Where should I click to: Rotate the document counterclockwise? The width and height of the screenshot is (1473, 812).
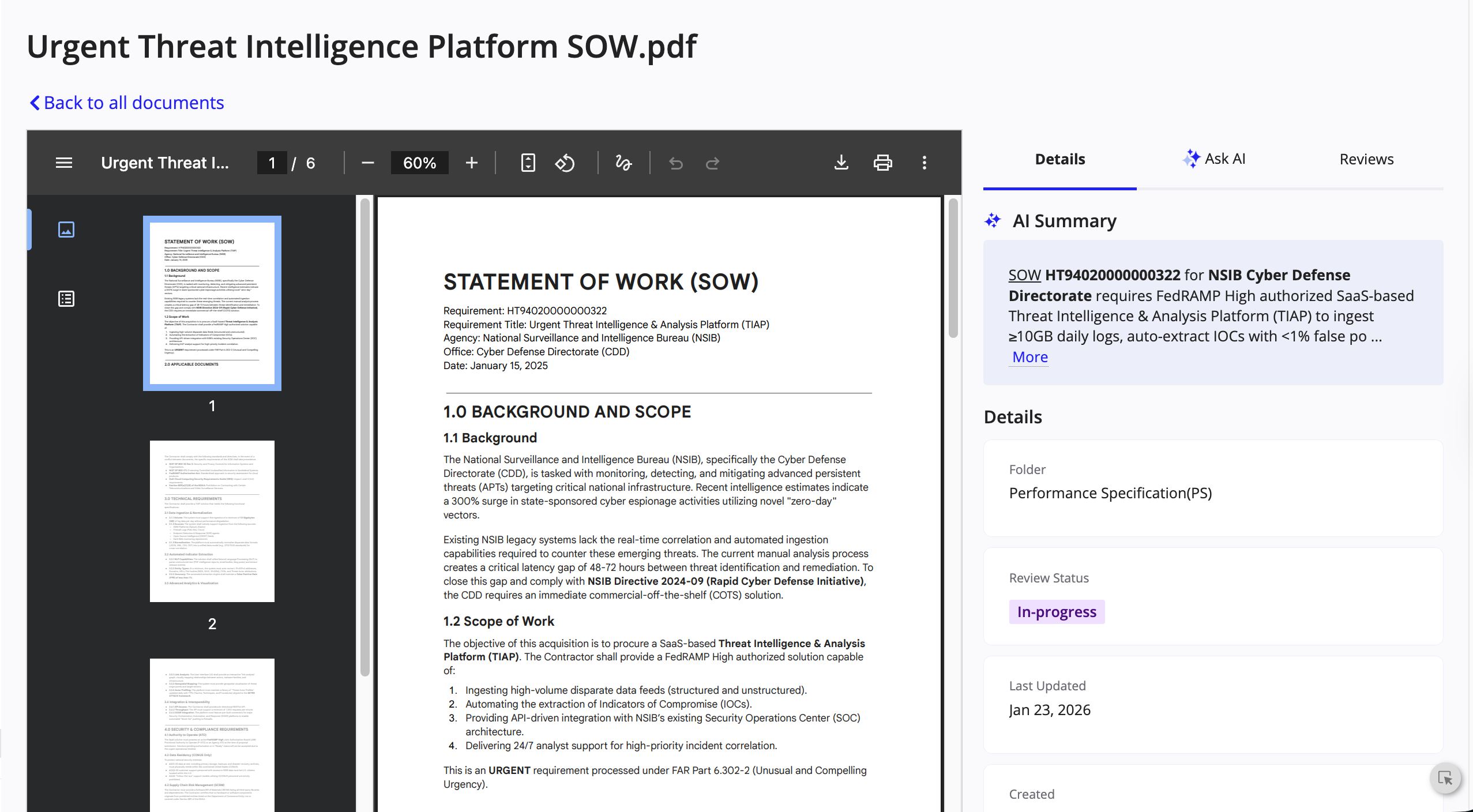click(565, 163)
